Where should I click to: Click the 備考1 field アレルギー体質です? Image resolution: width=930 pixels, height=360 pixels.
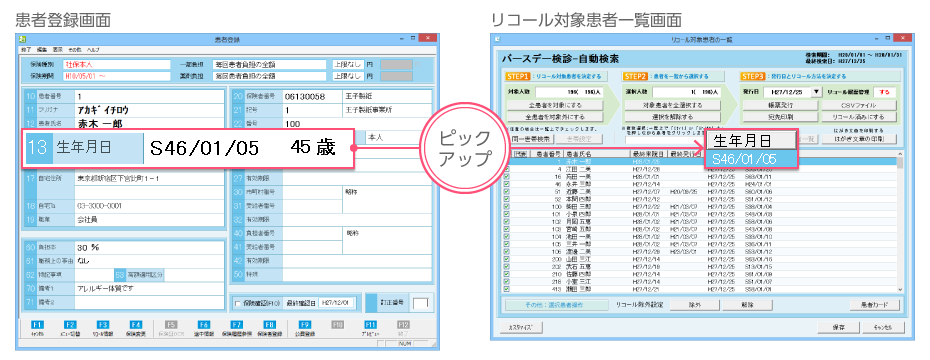tap(149, 289)
